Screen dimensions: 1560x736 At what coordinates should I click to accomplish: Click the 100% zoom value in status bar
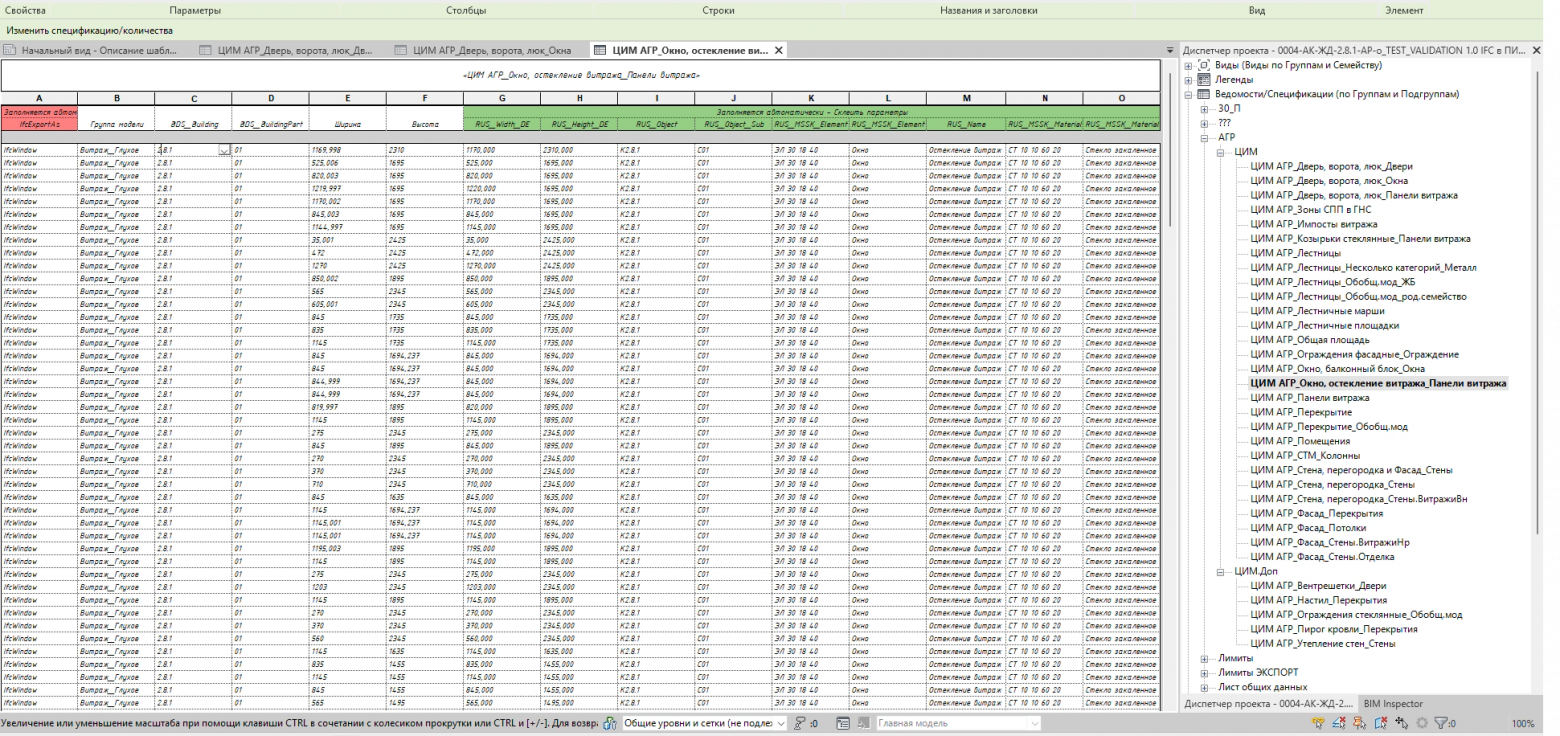[x=1523, y=723]
